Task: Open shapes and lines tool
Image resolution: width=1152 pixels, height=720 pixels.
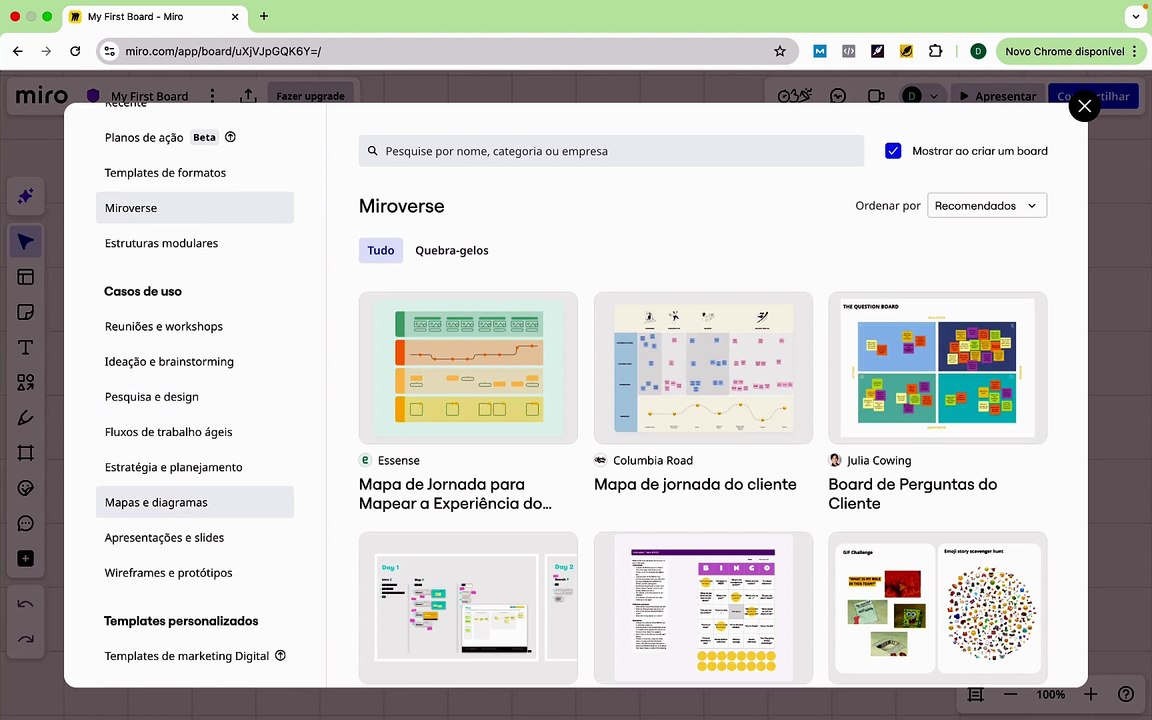Action: 26,383
